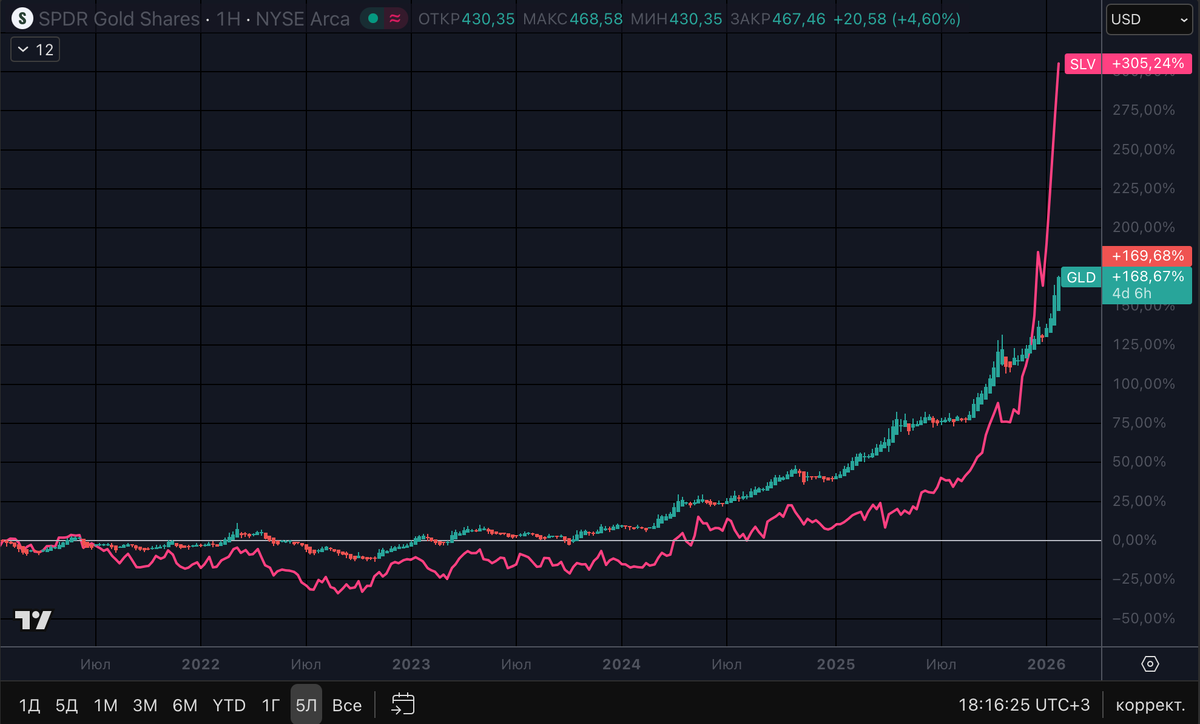This screenshot has width=1200, height=724.
Task: Click the 2024 label on time axis
Action: [x=622, y=664]
